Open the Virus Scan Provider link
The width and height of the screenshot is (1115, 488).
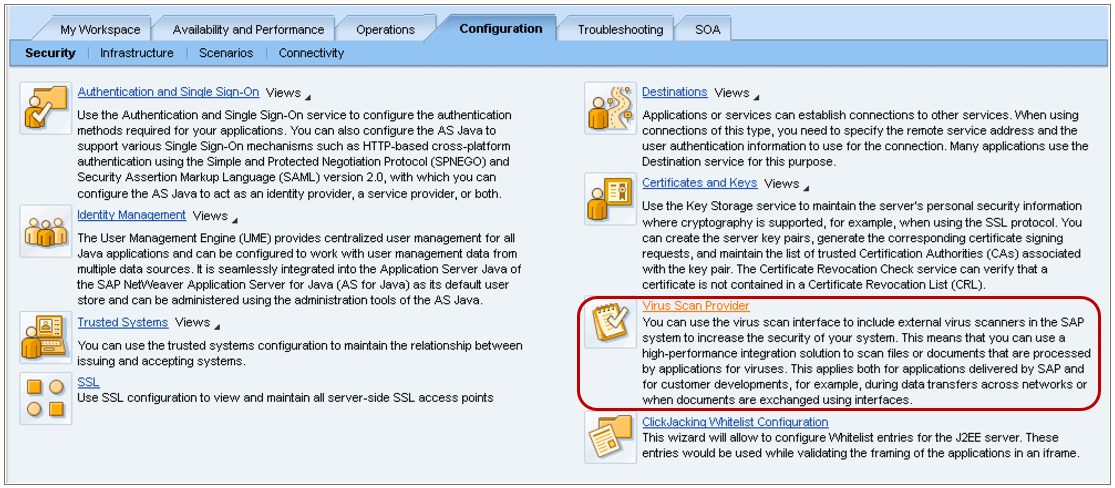point(695,306)
